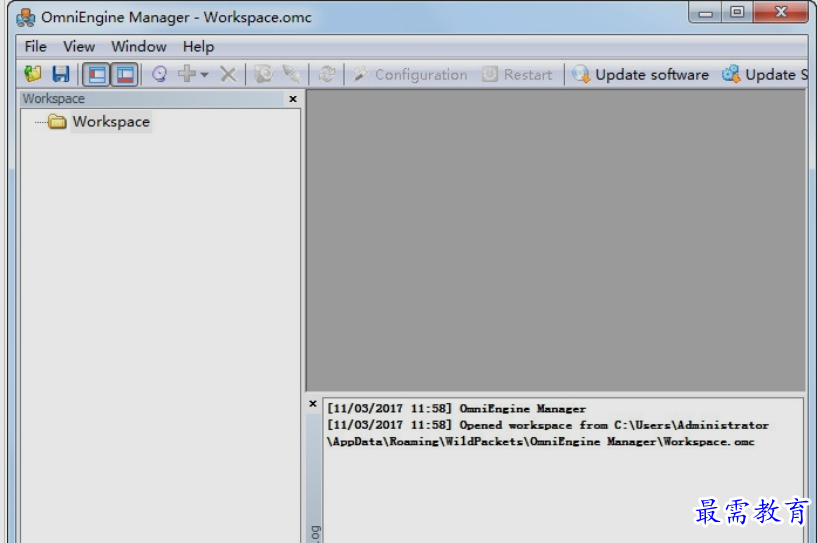This screenshot has height=543, width=817.
Task: Toggle the workspace pane view button
Action: tap(97, 75)
